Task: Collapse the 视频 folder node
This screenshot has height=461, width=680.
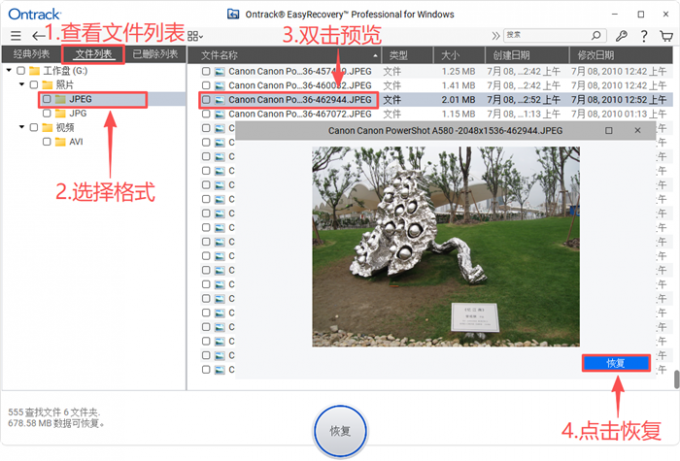Action: [x=21, y=128]
